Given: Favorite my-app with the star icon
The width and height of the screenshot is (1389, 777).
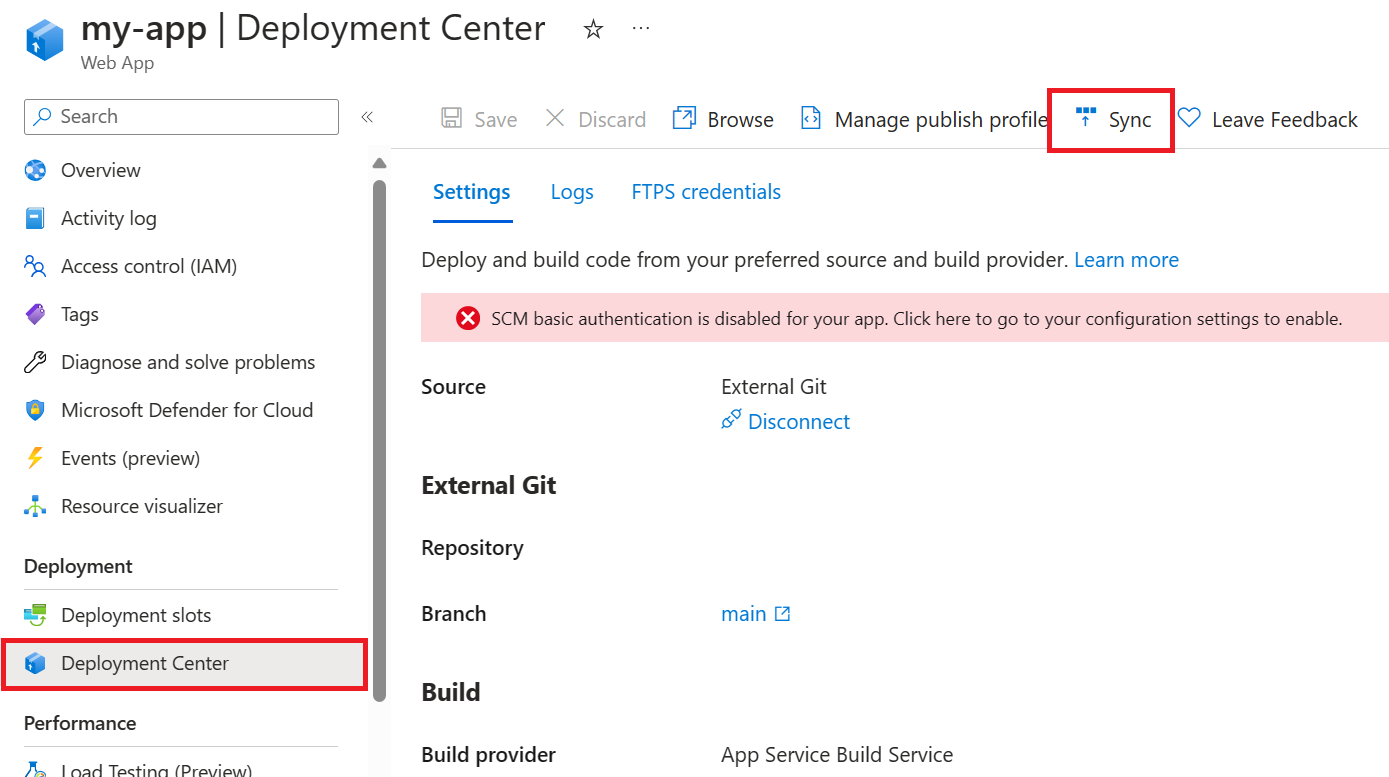Looking at the screenshot, I should 593,30.
